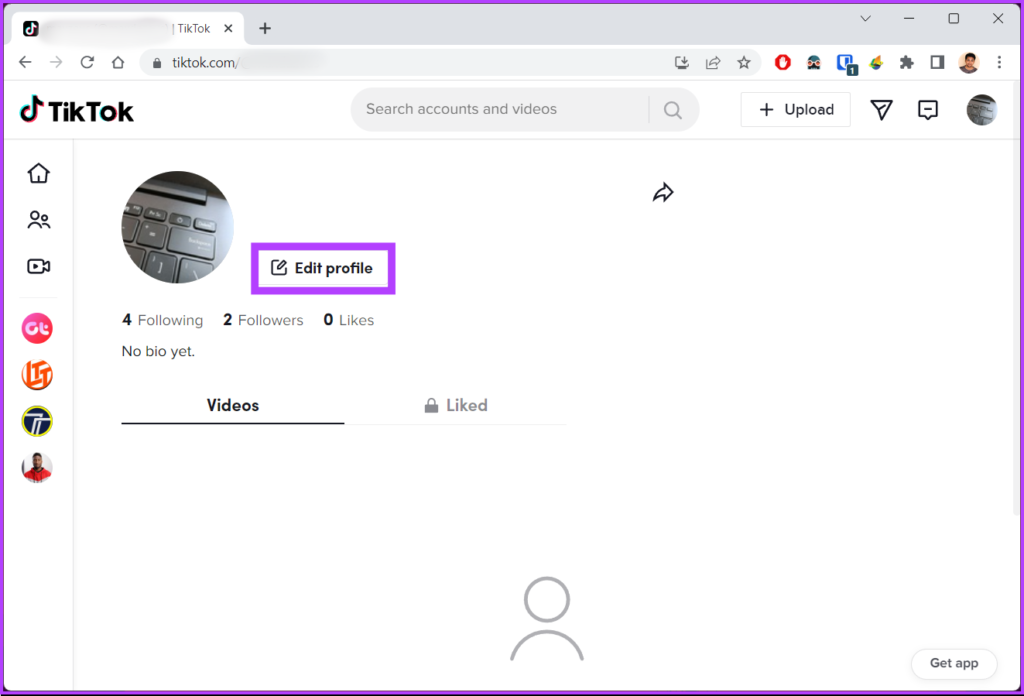Switch to the Videos tab

[x=233, y=405]
